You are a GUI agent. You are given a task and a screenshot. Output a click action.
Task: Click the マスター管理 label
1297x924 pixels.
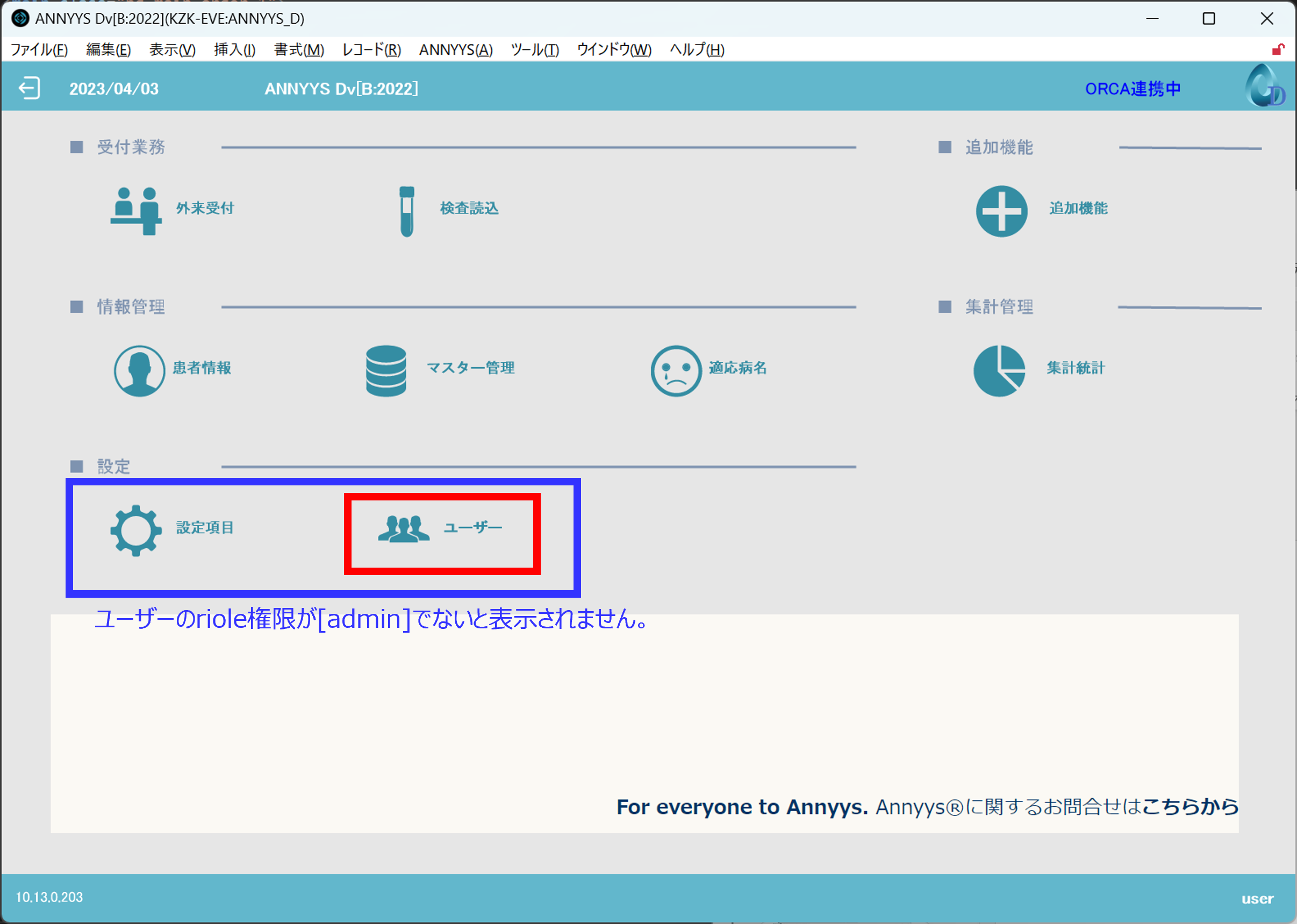(x=470, y=368)
